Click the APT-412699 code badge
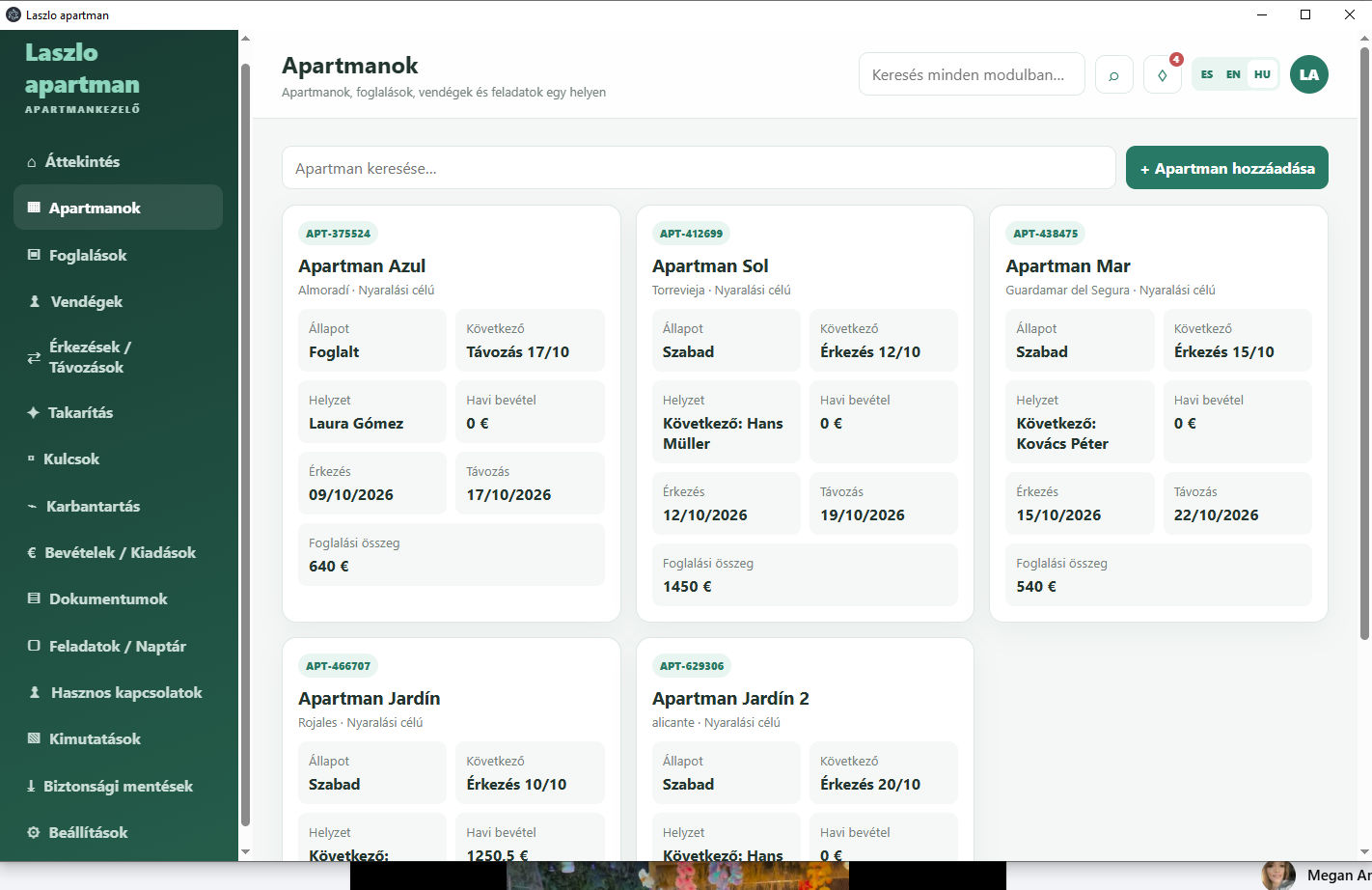 (692, 234)
